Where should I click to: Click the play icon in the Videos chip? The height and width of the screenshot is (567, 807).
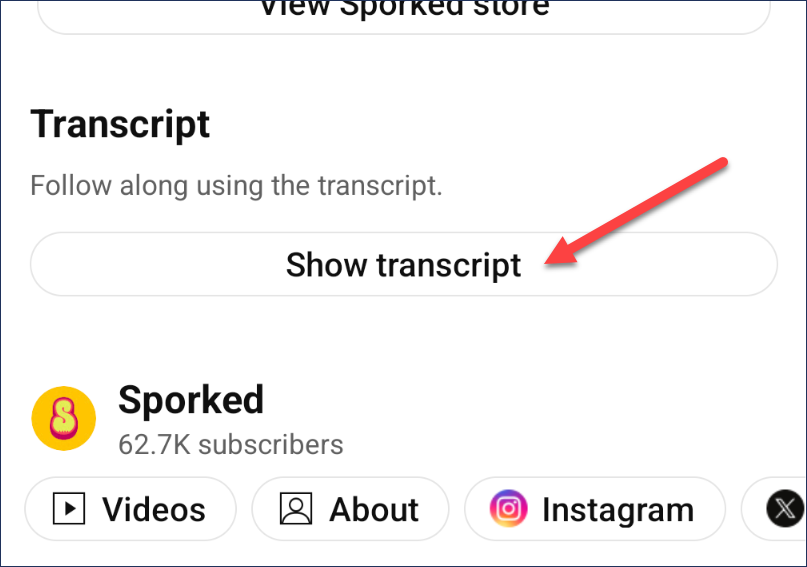69,509
